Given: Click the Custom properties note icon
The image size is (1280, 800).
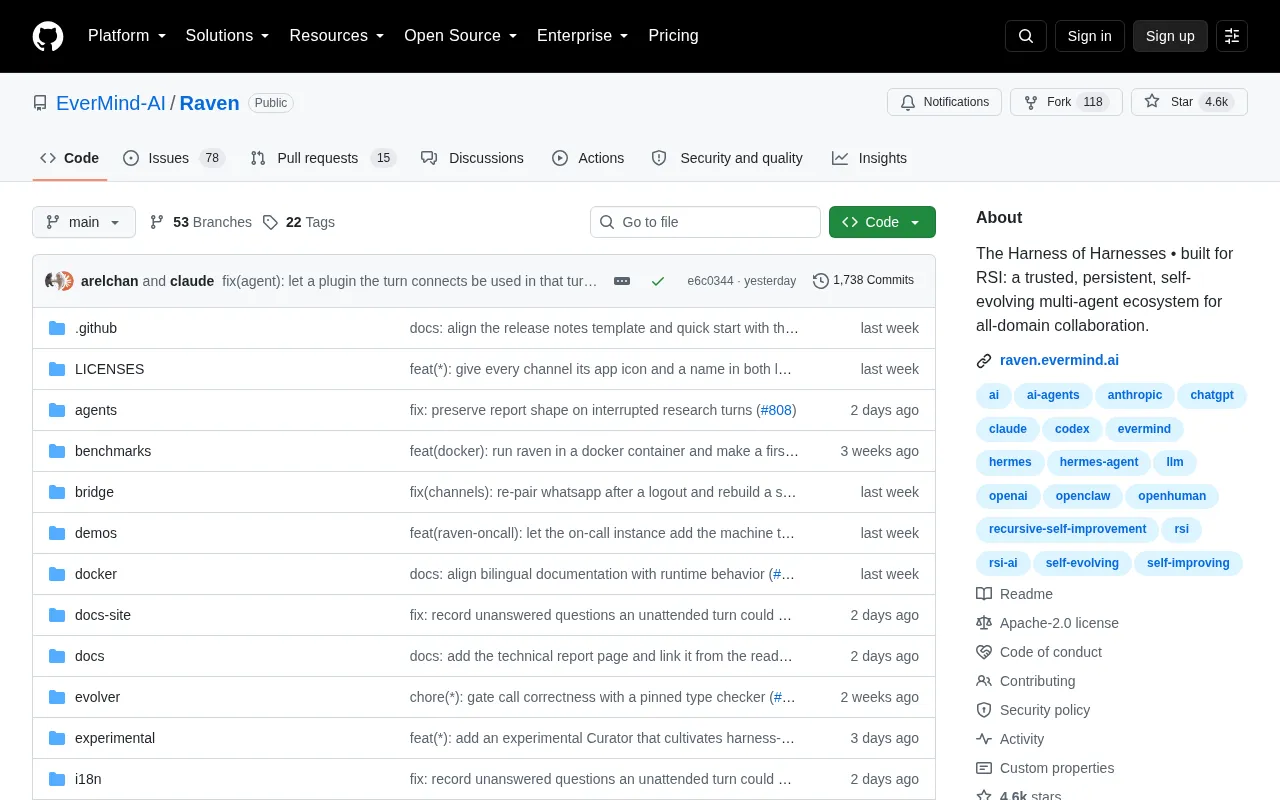Looking at the screenshot, I should [984, 768].
